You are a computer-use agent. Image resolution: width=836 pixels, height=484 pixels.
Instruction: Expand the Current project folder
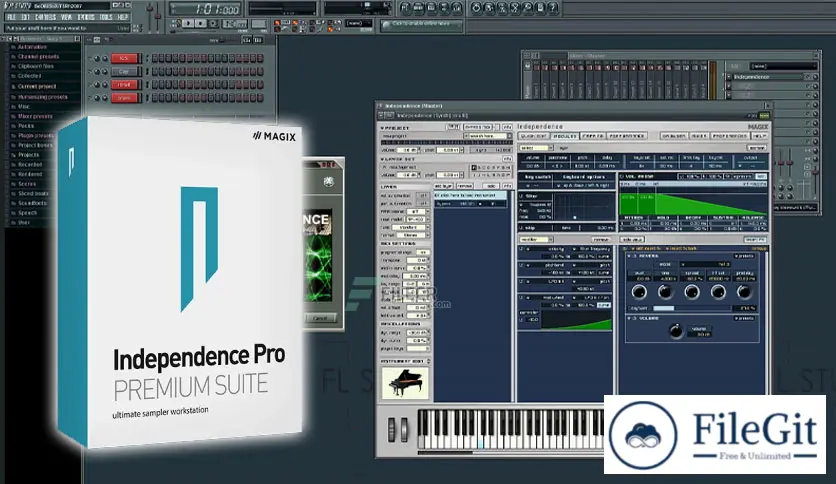tap(36, 86)
